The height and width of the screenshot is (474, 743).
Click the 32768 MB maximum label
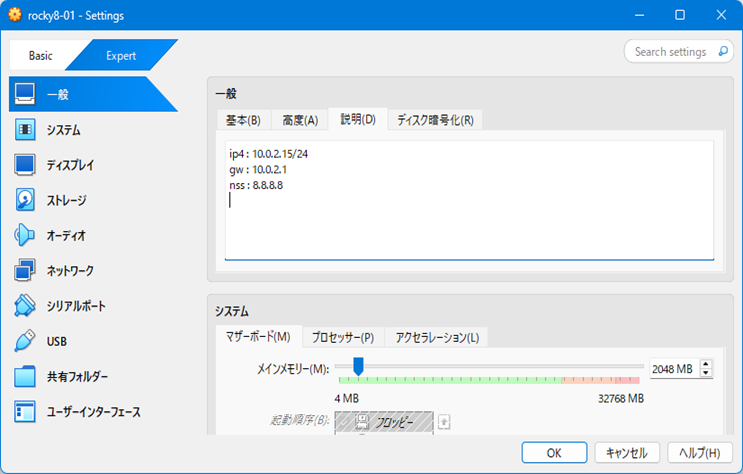[621, 398]
